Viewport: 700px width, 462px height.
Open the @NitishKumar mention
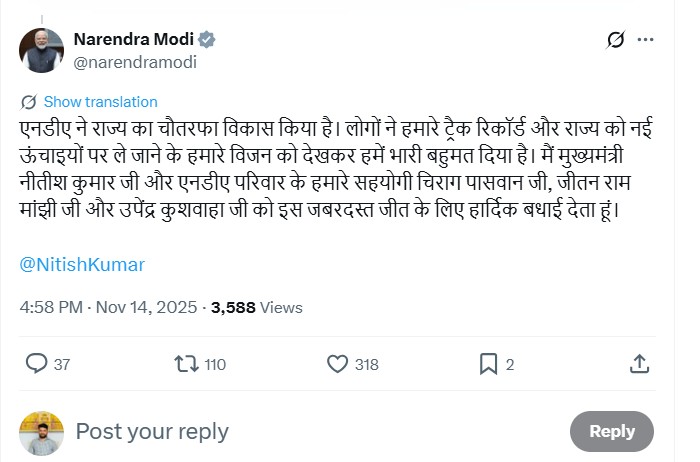[82, 265]
